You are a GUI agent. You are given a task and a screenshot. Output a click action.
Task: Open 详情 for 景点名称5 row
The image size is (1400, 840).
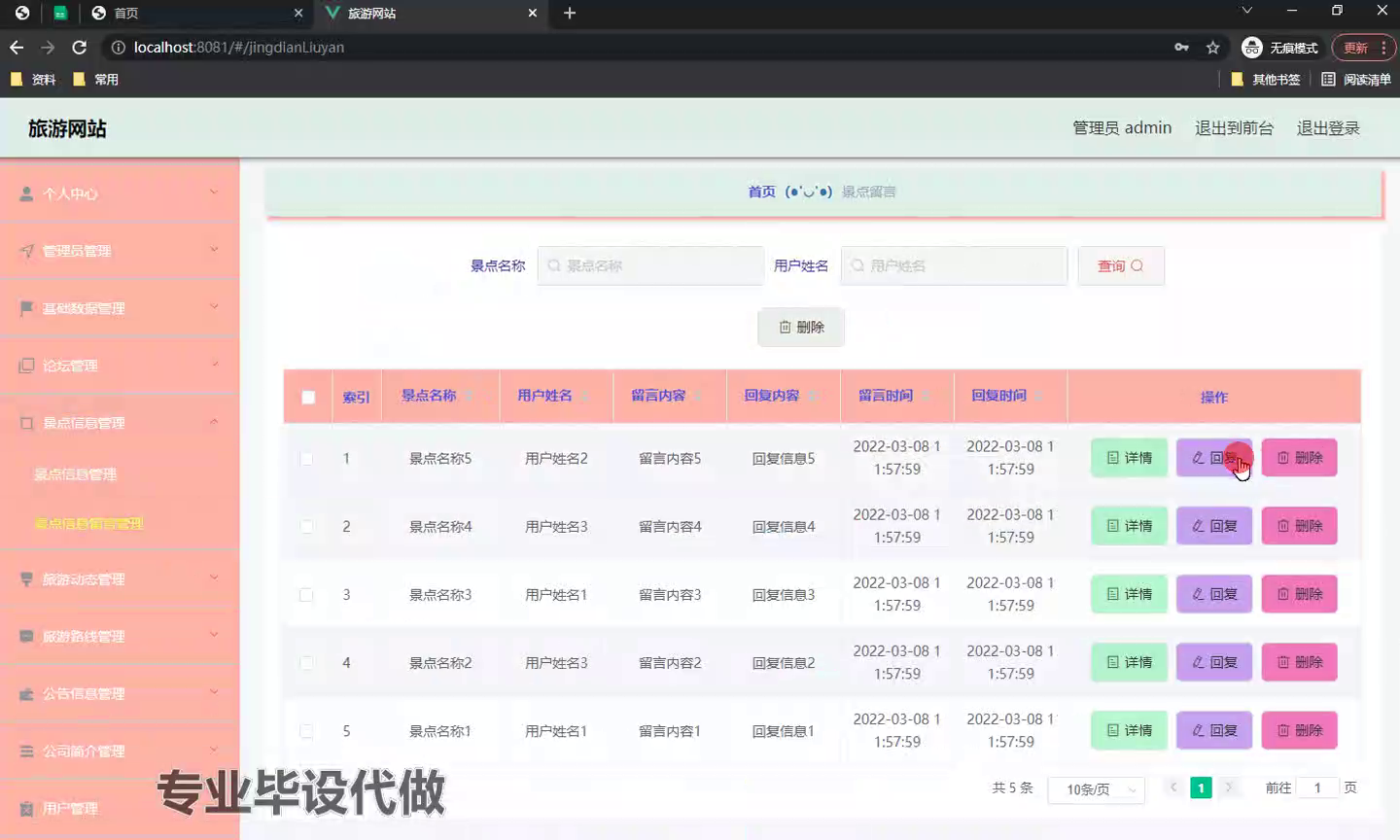click(x=1129, y=458)
